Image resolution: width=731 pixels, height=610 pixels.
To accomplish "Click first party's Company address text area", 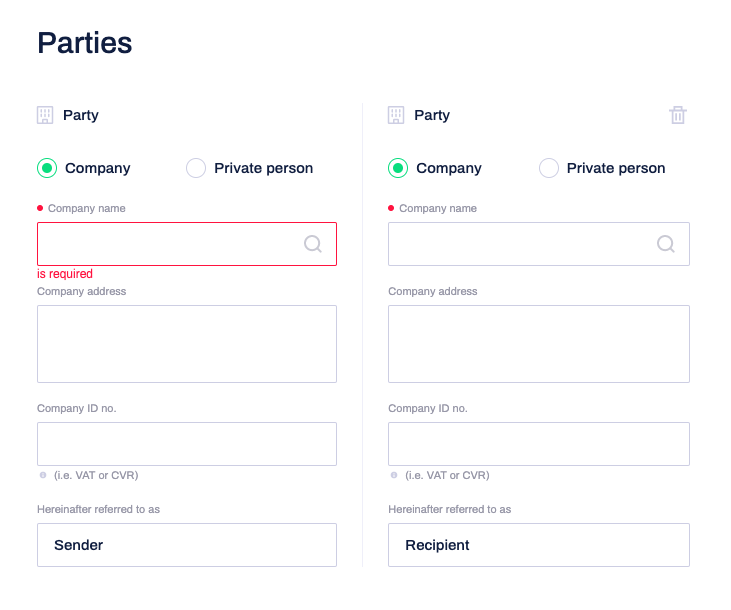I will click(x=187, y=344).
